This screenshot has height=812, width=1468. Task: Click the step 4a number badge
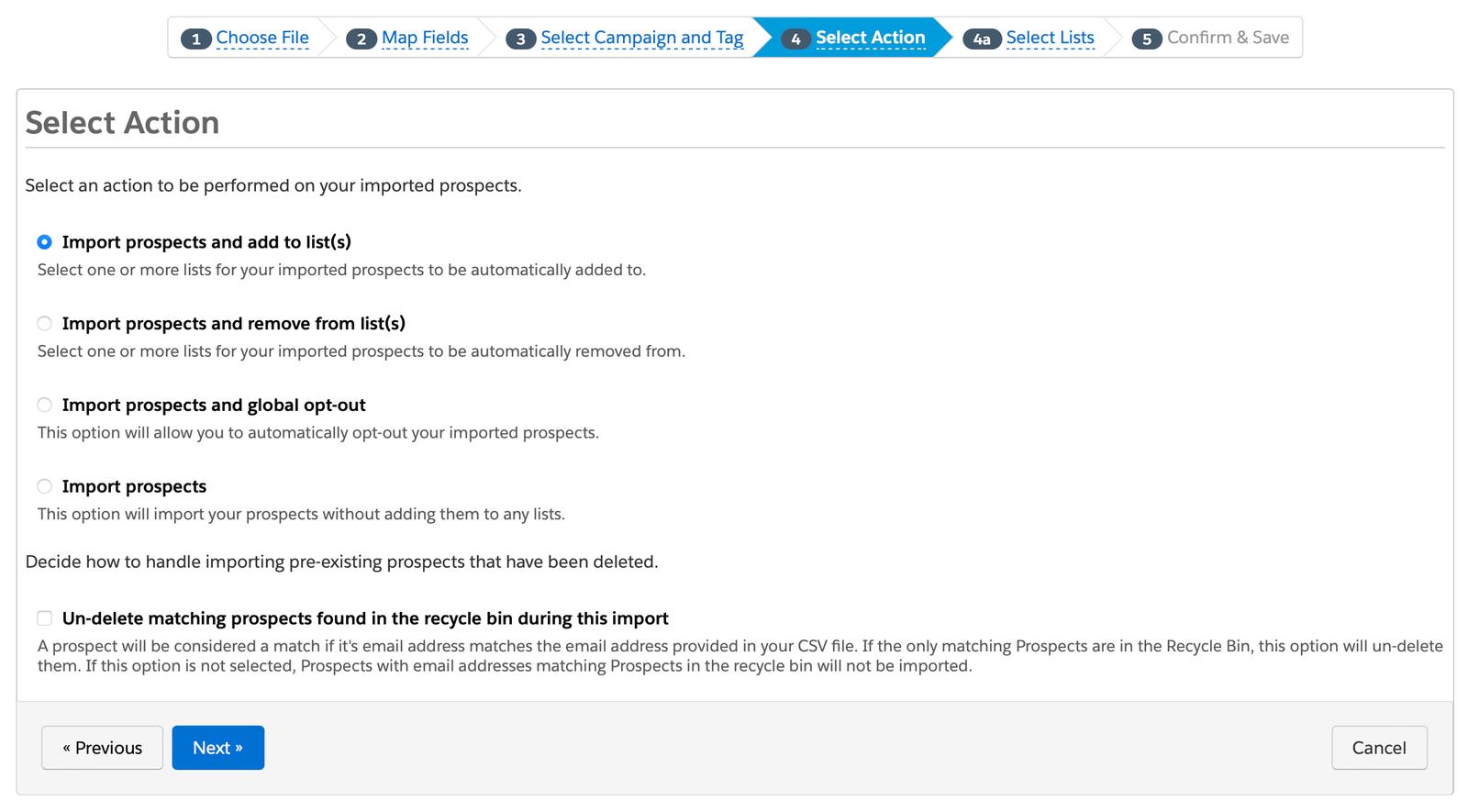pos(982,39)
